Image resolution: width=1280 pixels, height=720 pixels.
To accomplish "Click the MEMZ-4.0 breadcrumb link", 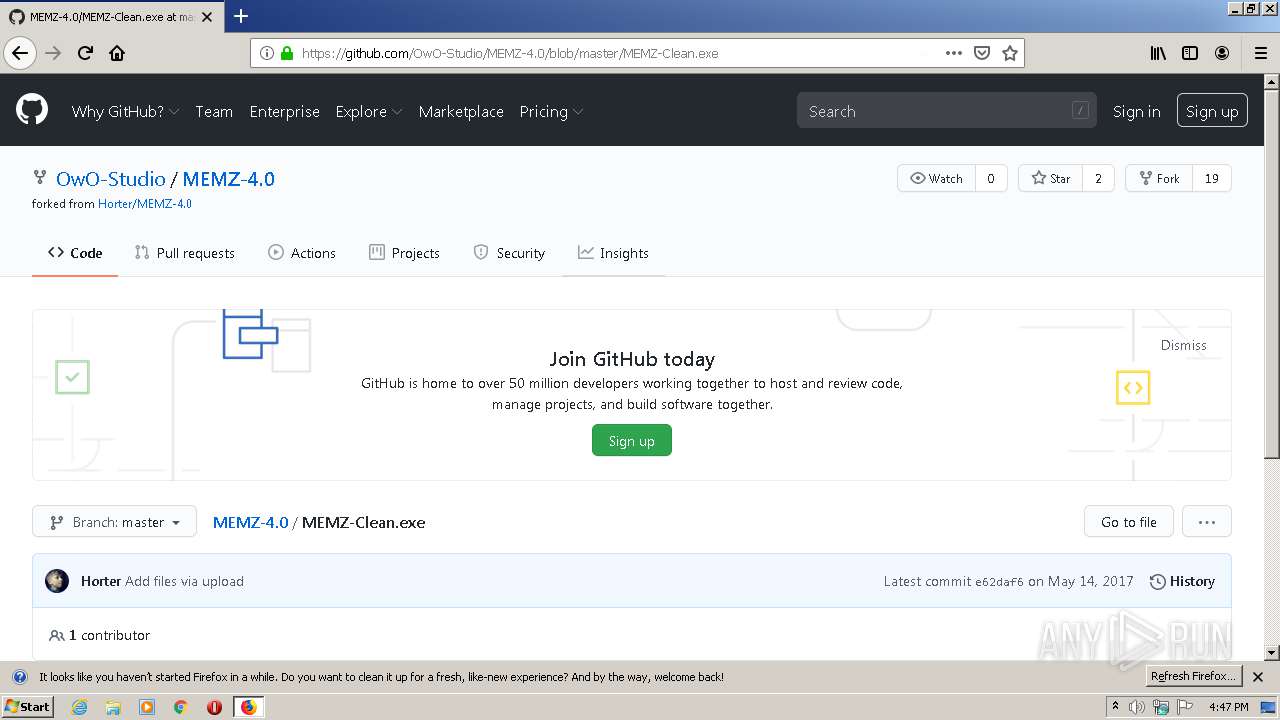I will tap(250, 522).
